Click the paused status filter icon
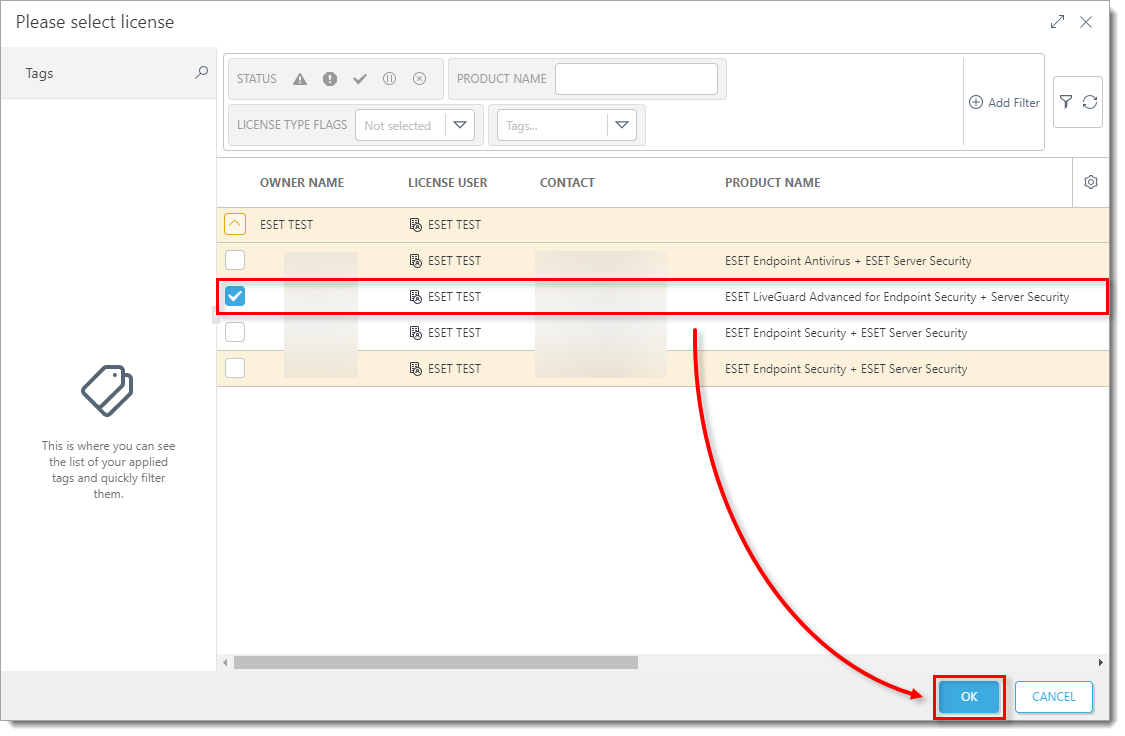The width and height of the screenshot is (1125, 736). pos(390,79)
